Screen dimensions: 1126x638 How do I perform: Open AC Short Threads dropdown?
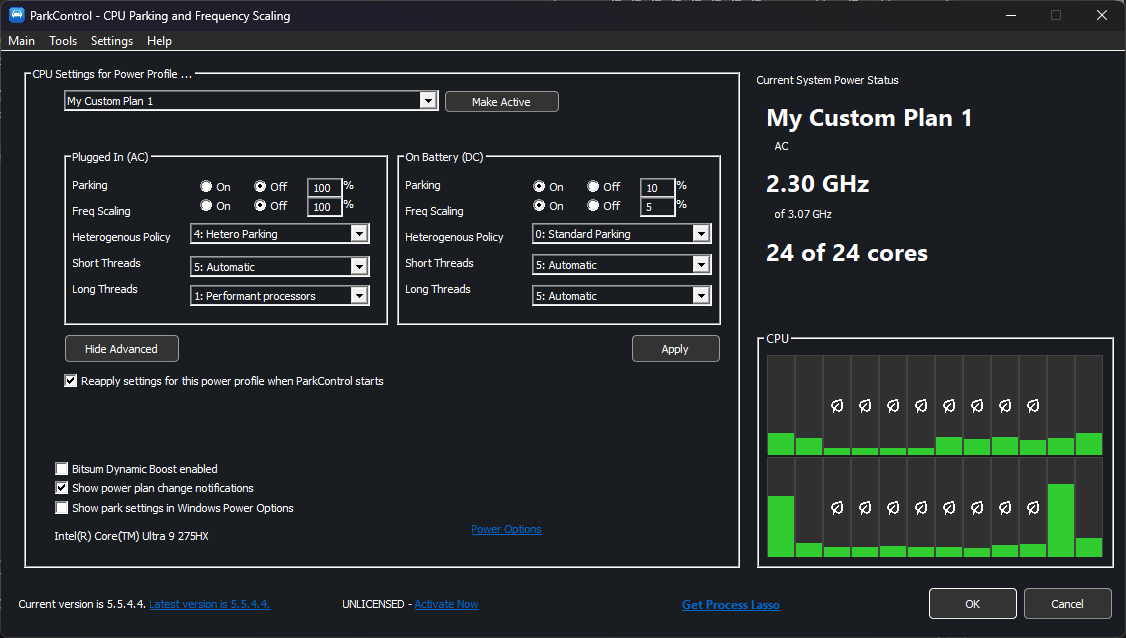[280, 267]
